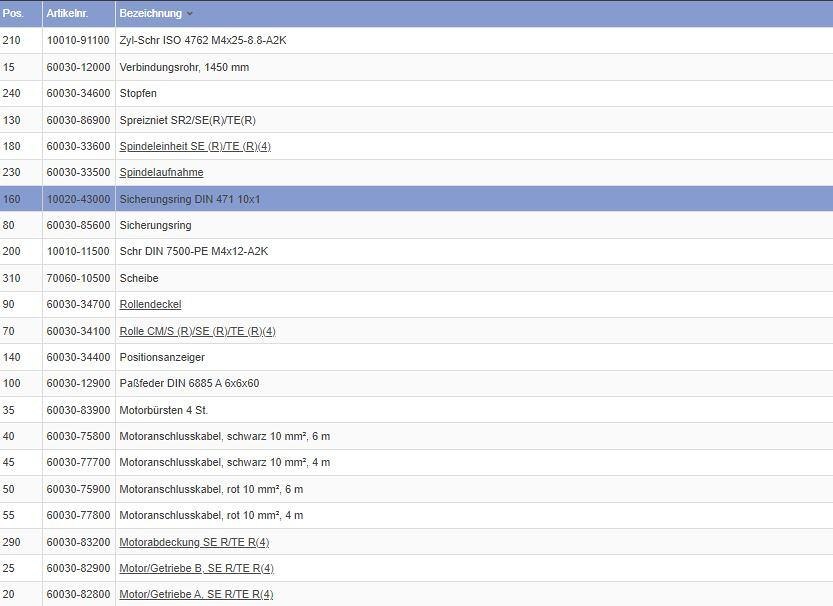The image size is (833, 606).
Task: Click article number 70060-10500 for Scheibe
Action: click(x=78, y=278)
